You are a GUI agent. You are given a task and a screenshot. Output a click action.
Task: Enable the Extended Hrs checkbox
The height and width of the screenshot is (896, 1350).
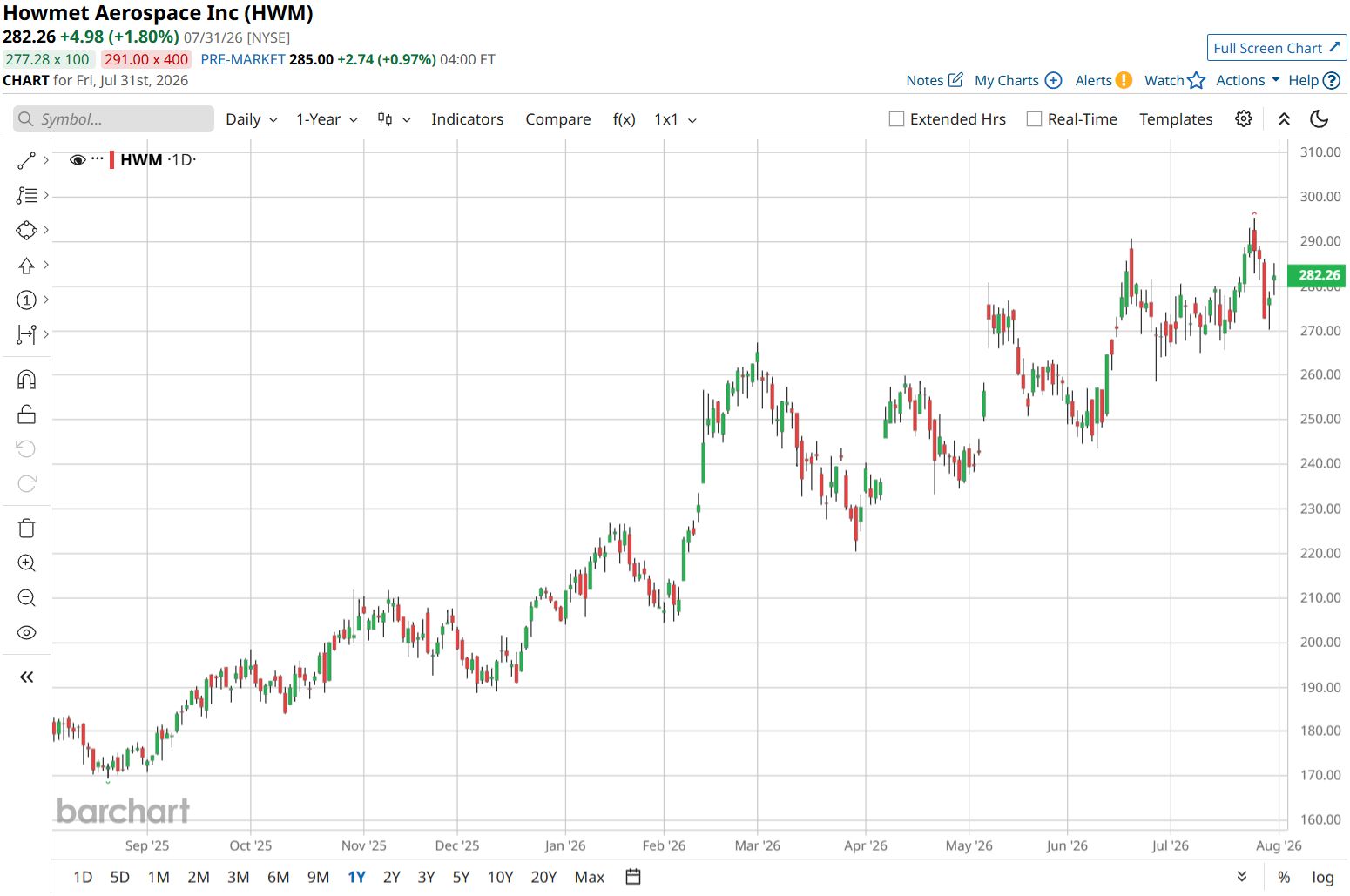coord(896,119)
